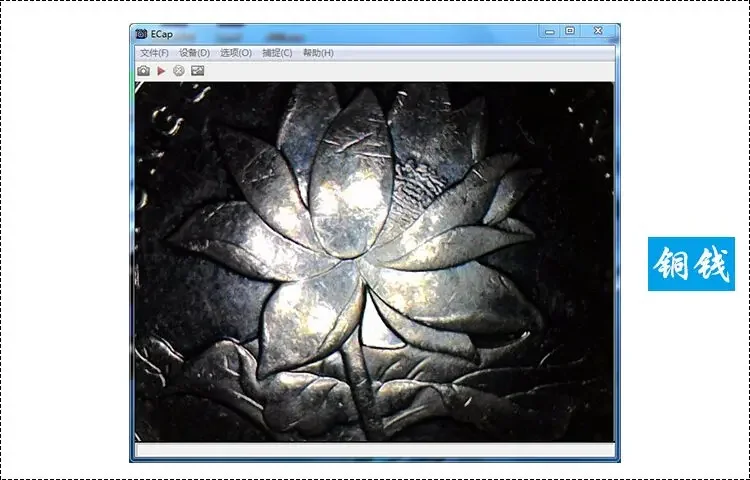Click the ECap app icon in title bar
This screenshot has height=480, width=750.
141,34
